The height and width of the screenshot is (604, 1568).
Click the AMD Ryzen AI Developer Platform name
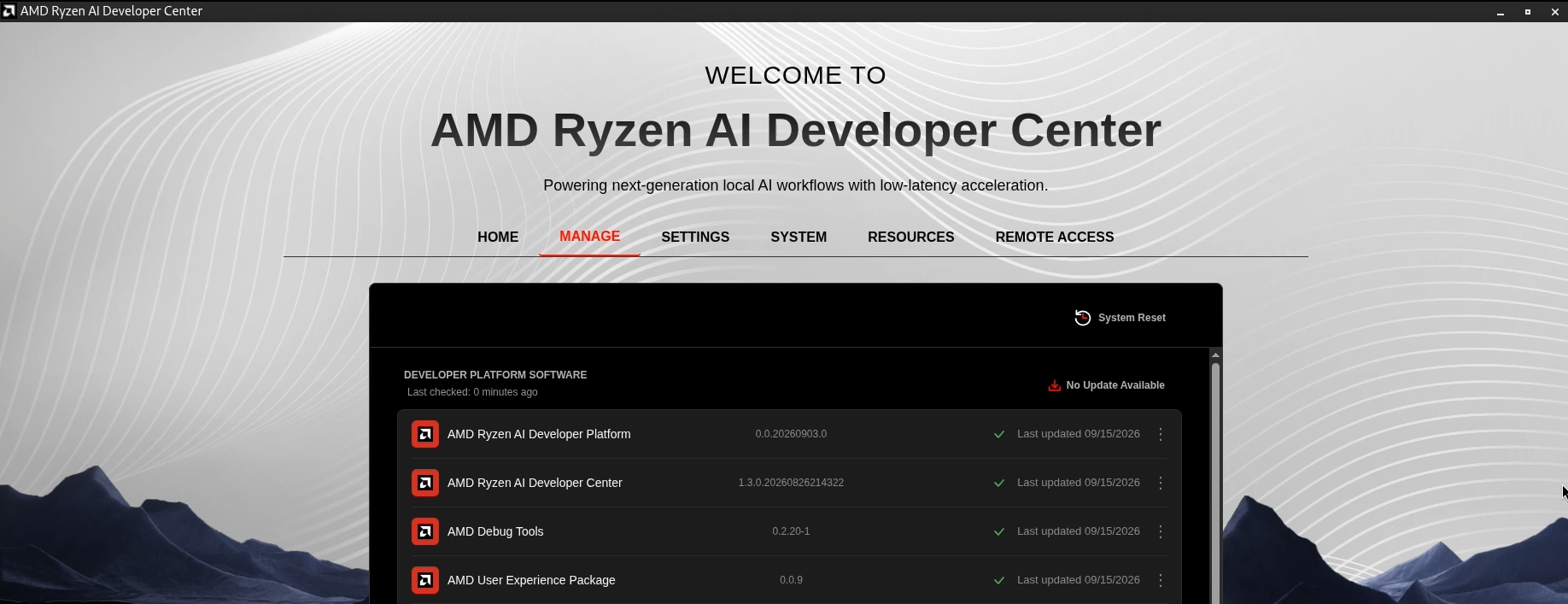click(x=539, y=434)
